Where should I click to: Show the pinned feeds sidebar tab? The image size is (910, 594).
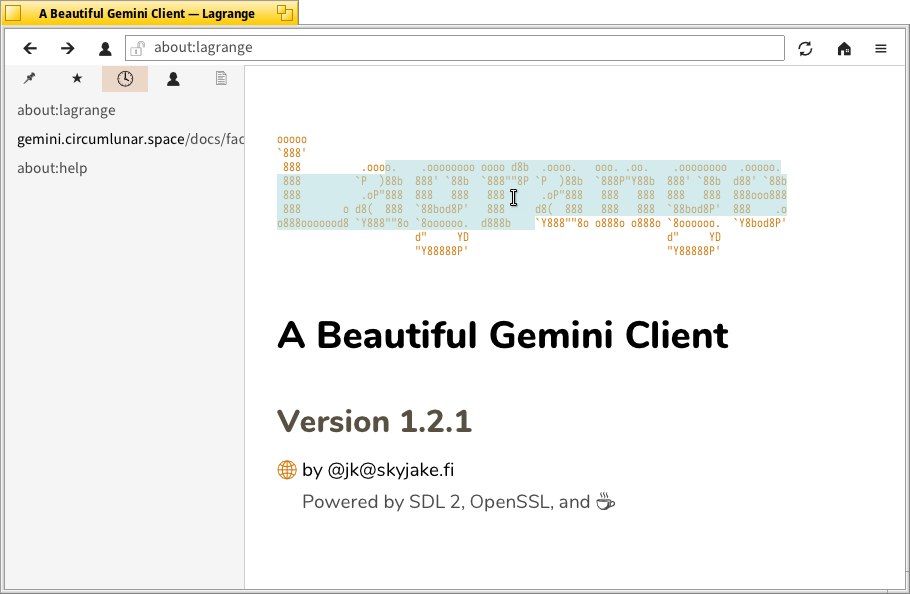[29, 78]
